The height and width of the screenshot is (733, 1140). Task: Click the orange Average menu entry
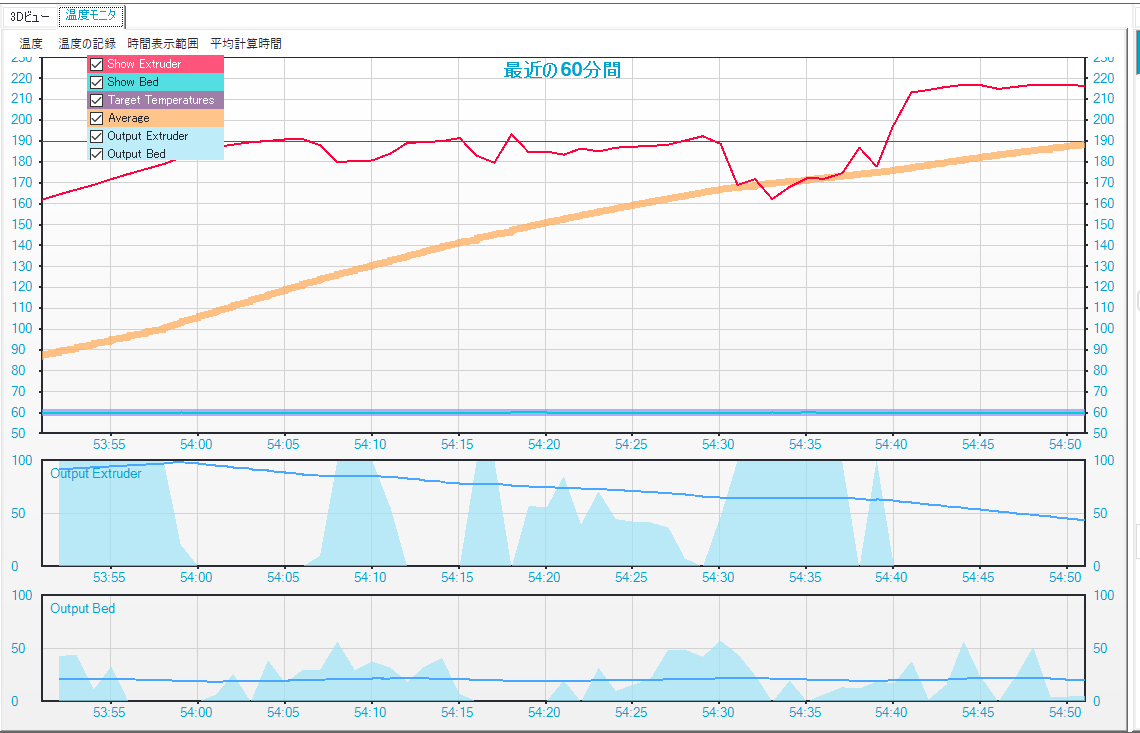(x=156, y=118)
